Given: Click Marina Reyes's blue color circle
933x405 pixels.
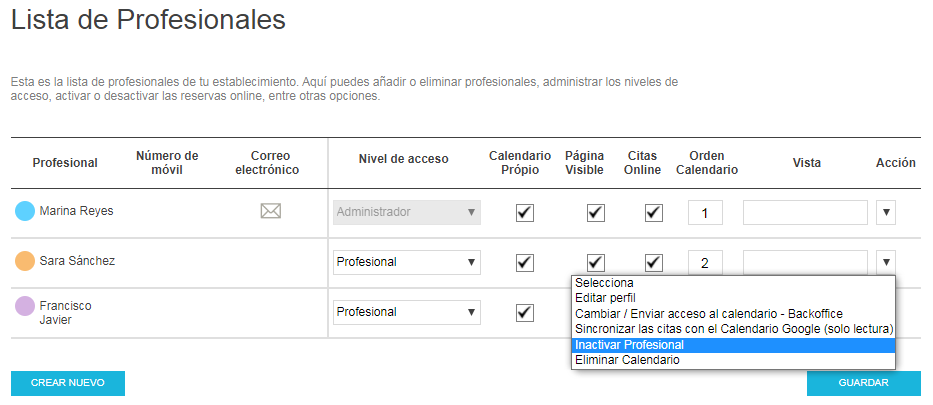Looking at the screenshot, I should pyautogui.click(x=25, y=211).
